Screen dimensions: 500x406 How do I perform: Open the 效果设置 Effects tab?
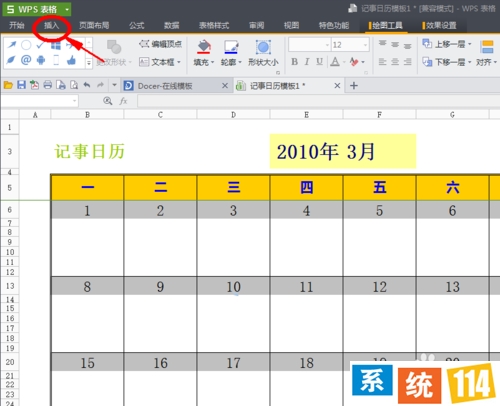[439, 25]
